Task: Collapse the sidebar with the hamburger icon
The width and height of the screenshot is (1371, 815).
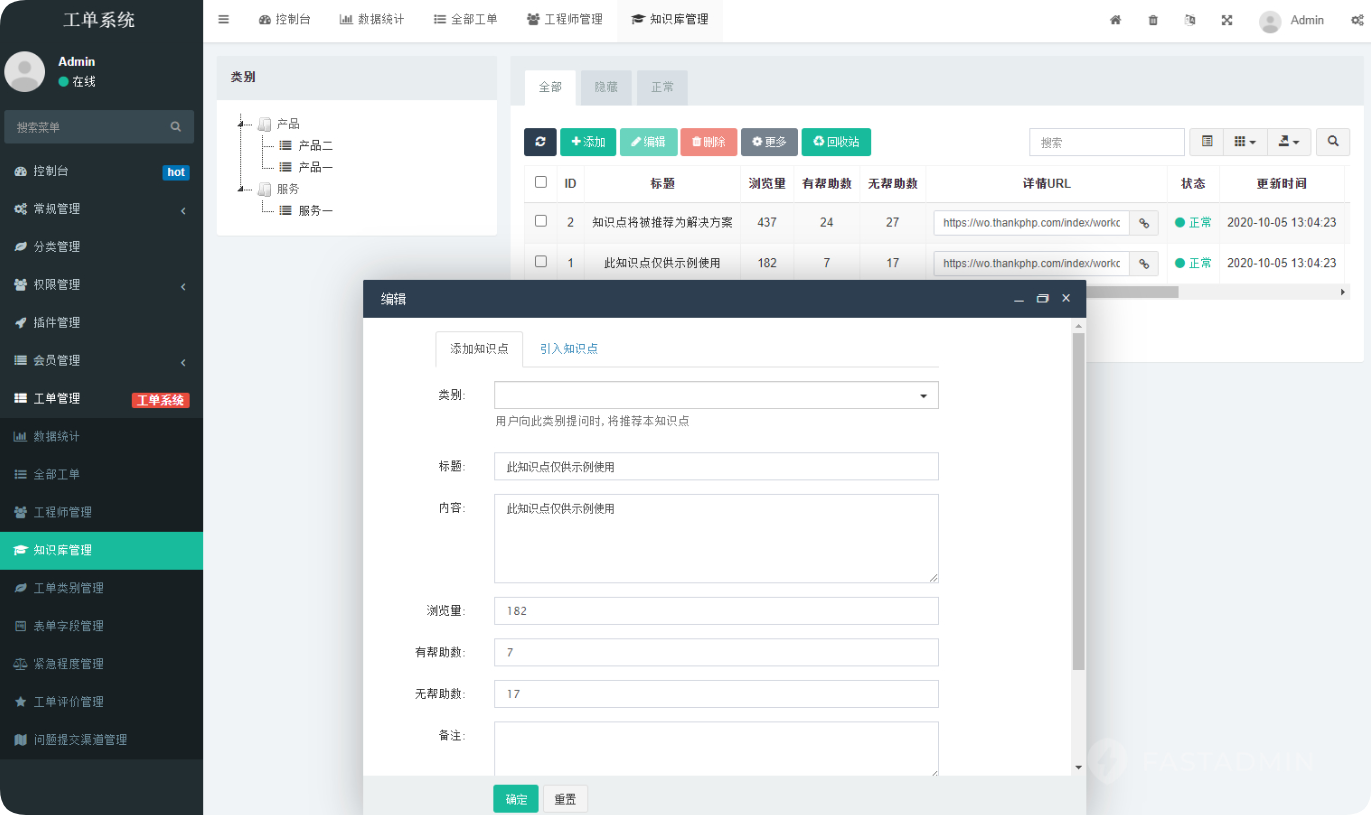Action: (x=223, y=19)
